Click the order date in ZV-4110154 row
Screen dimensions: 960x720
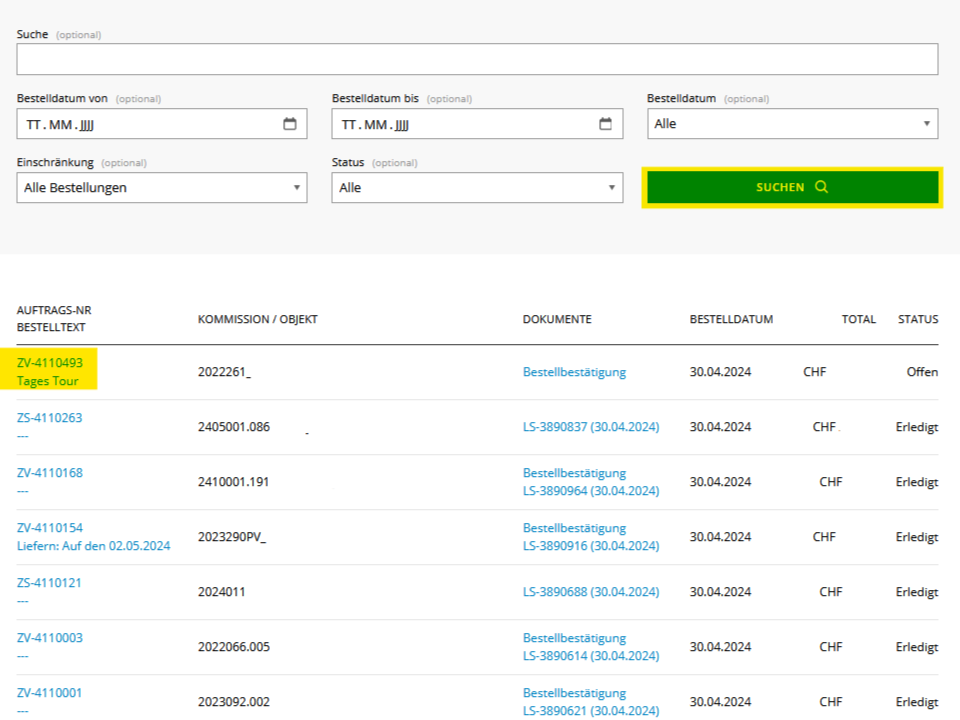720,537
